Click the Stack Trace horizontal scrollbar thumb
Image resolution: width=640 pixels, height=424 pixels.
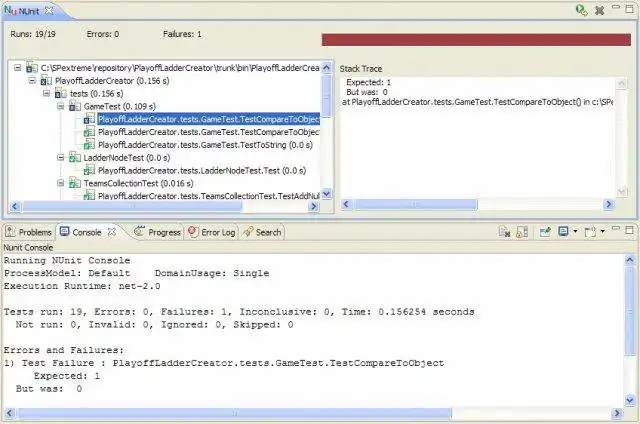[415, 204]
